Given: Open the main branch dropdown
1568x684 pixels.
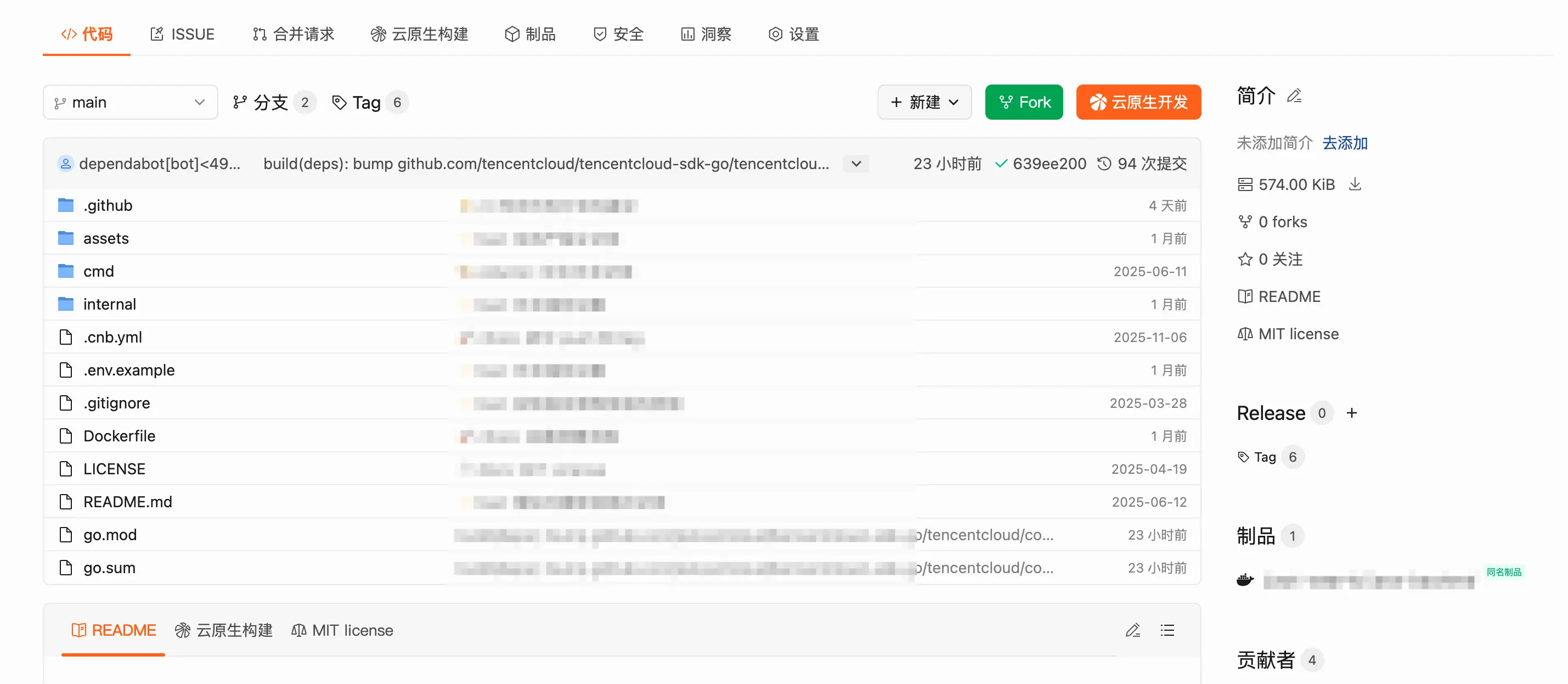Looking at the screenshot, I should (x=130, y=102).
